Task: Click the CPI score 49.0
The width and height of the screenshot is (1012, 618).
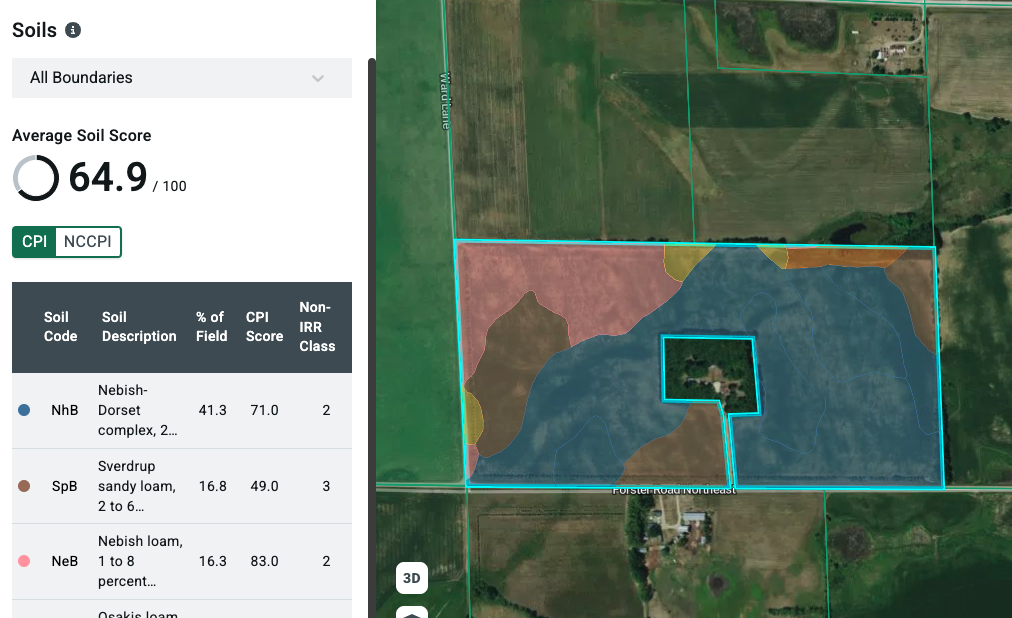Action: click(x=265, y=486)
